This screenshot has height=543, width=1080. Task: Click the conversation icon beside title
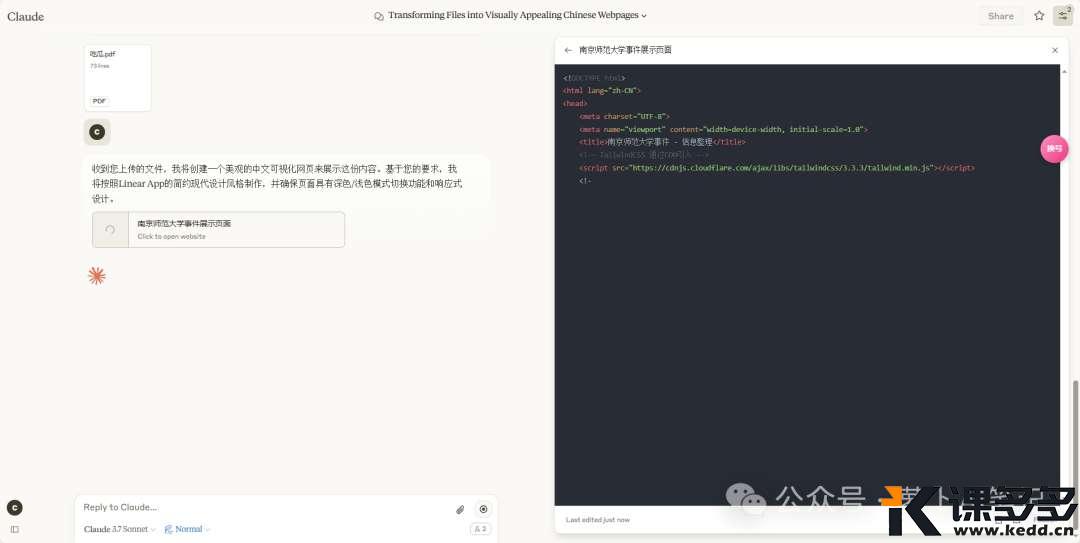(x=379, y=16)
